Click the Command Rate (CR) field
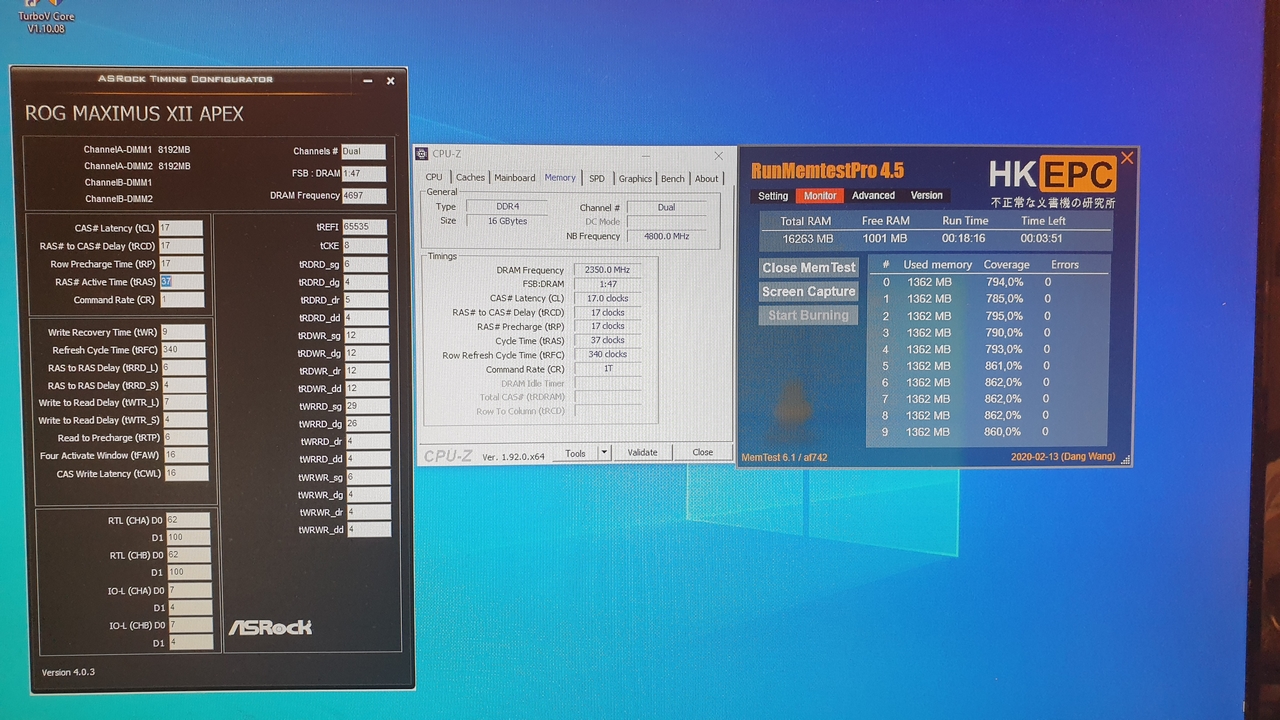The width and height of the screenshot is (1280, 720). (x=181, y=300)
